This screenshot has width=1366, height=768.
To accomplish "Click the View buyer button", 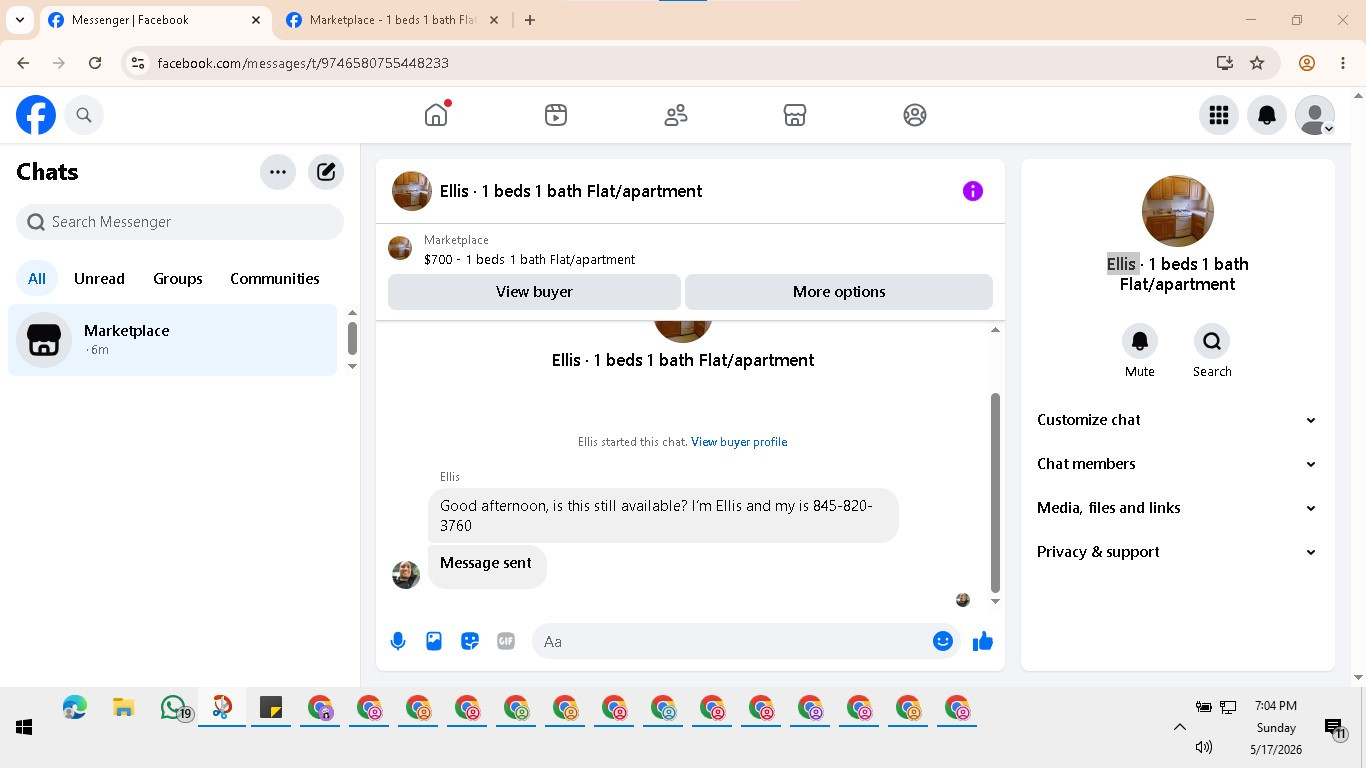I will (534, 292).
